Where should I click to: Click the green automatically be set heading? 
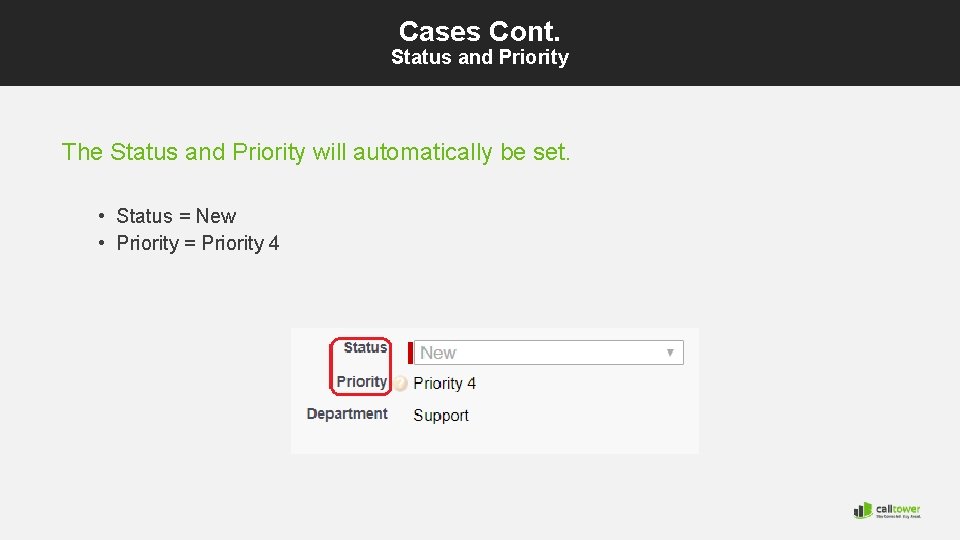(316, 152)
